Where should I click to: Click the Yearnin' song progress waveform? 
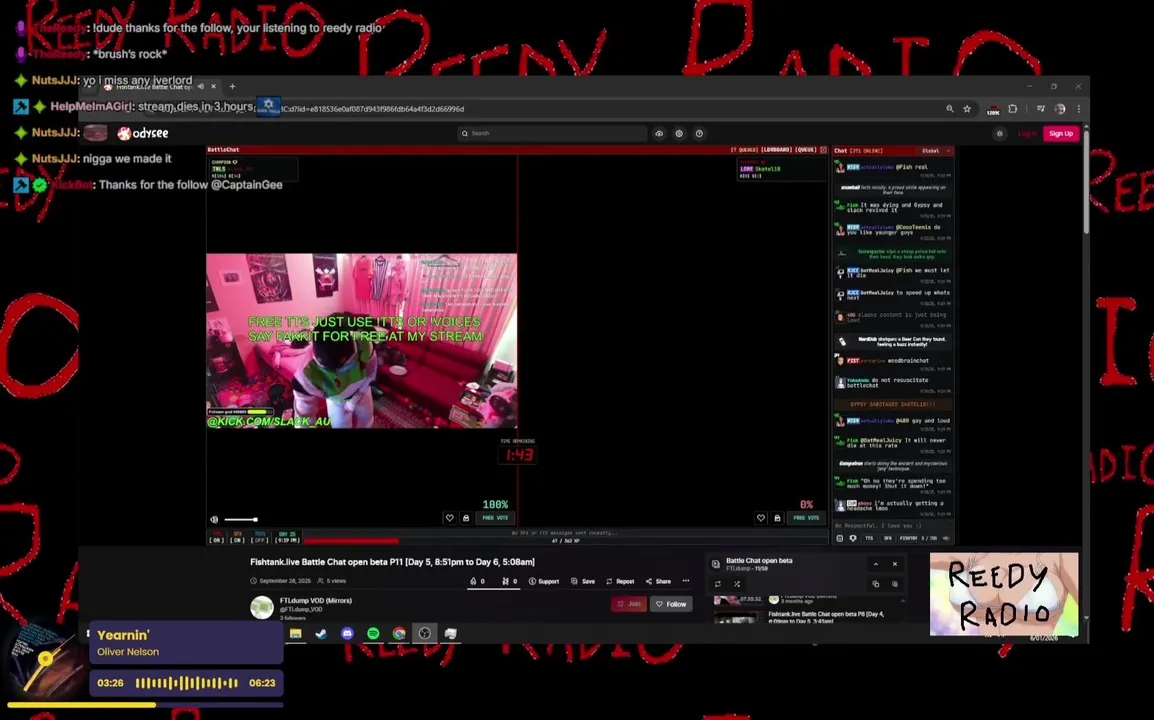click(x=186, y=683)
